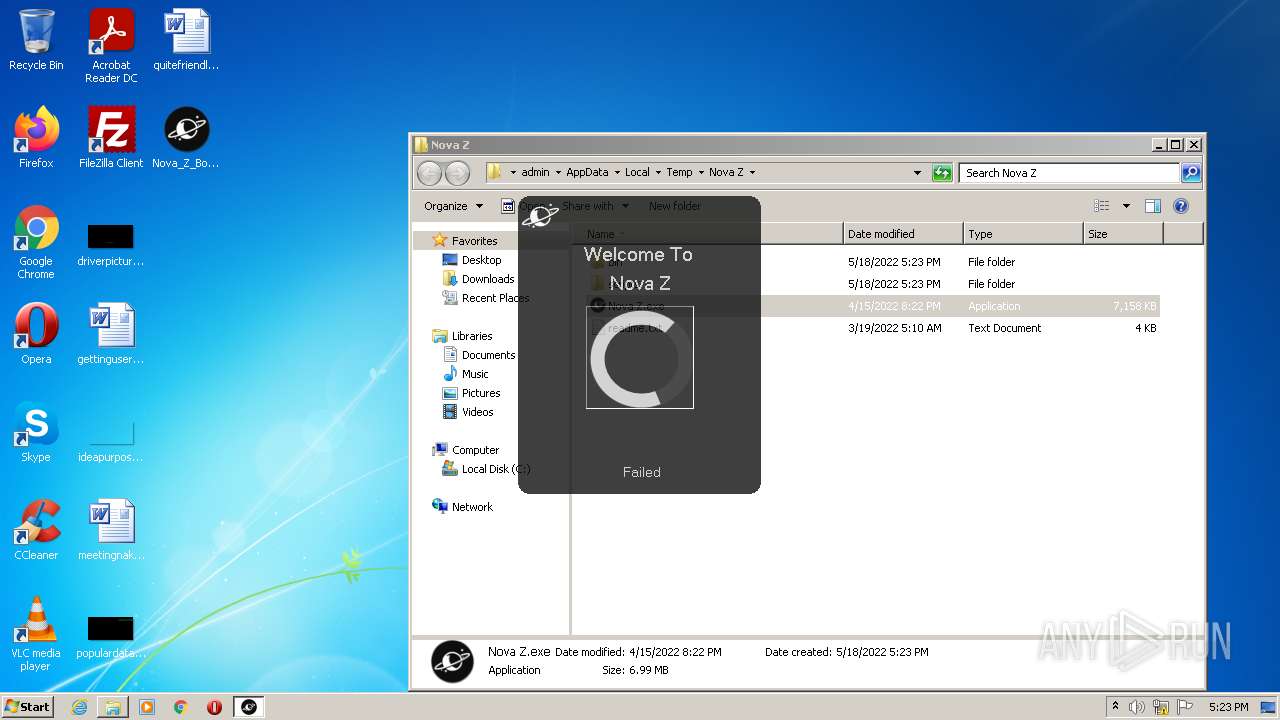Expand address bar history dropdown
This screenshot has width=1280, height=720.
pos(917,173)
